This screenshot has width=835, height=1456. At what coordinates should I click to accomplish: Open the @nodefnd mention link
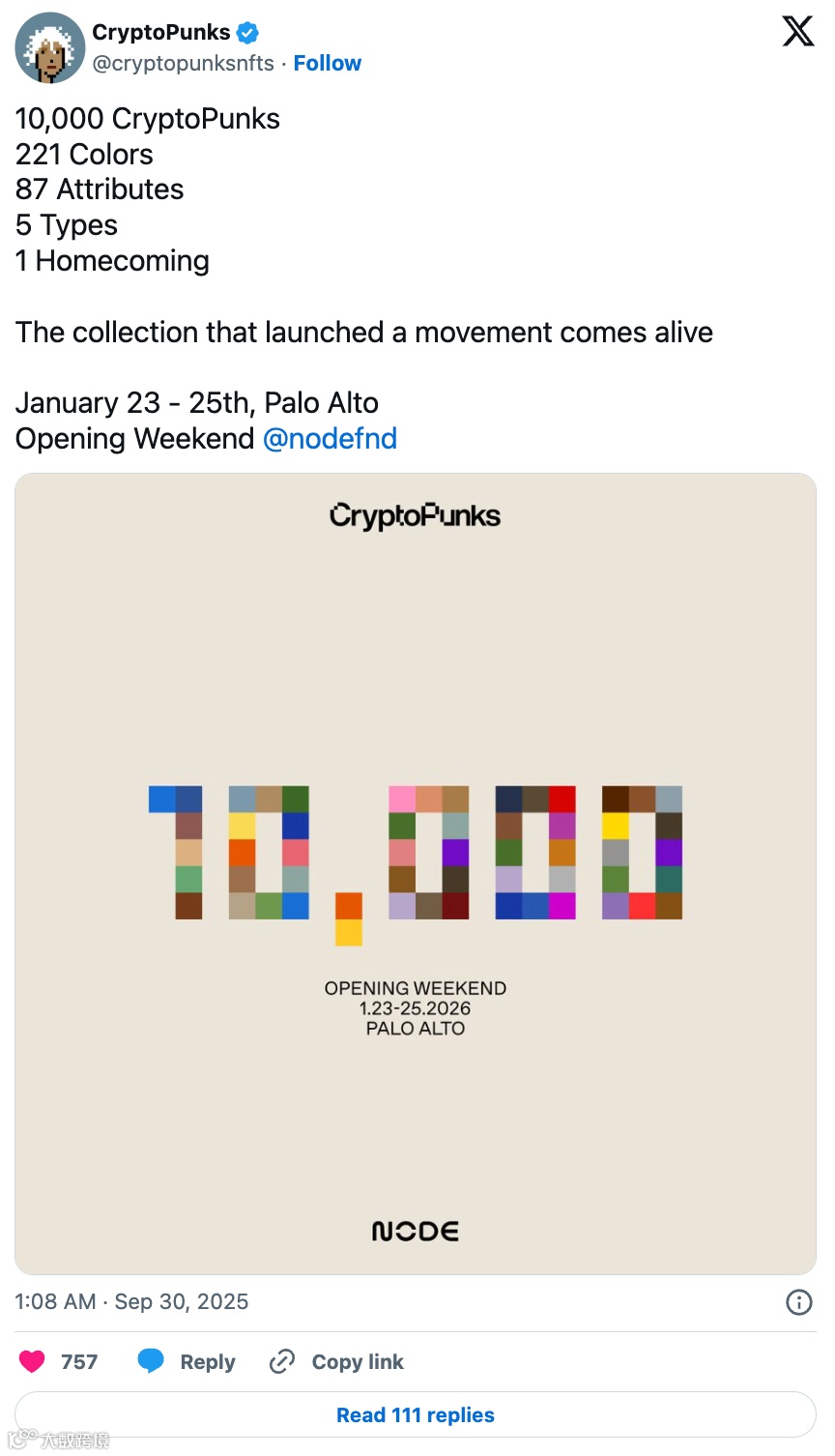pos(330,439)
